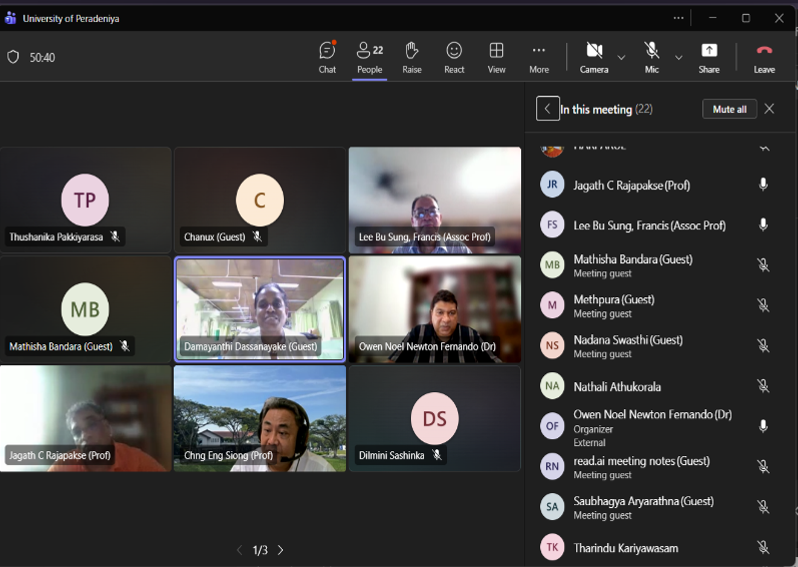Open the title bar ellipsis menu
Image resolution: width=798 pixels, height=567 pixels.
678,18
